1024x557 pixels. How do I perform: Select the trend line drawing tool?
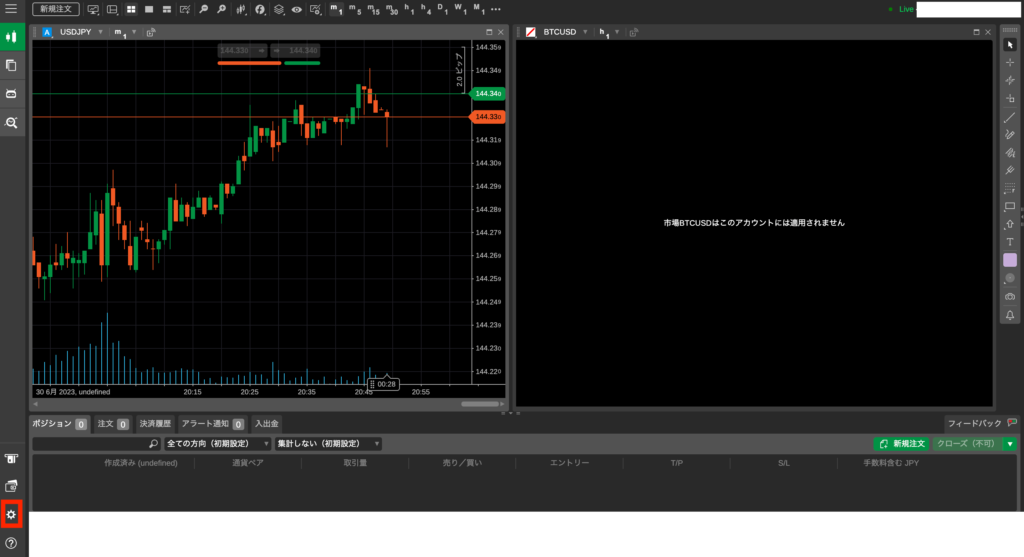(1009, 117)
